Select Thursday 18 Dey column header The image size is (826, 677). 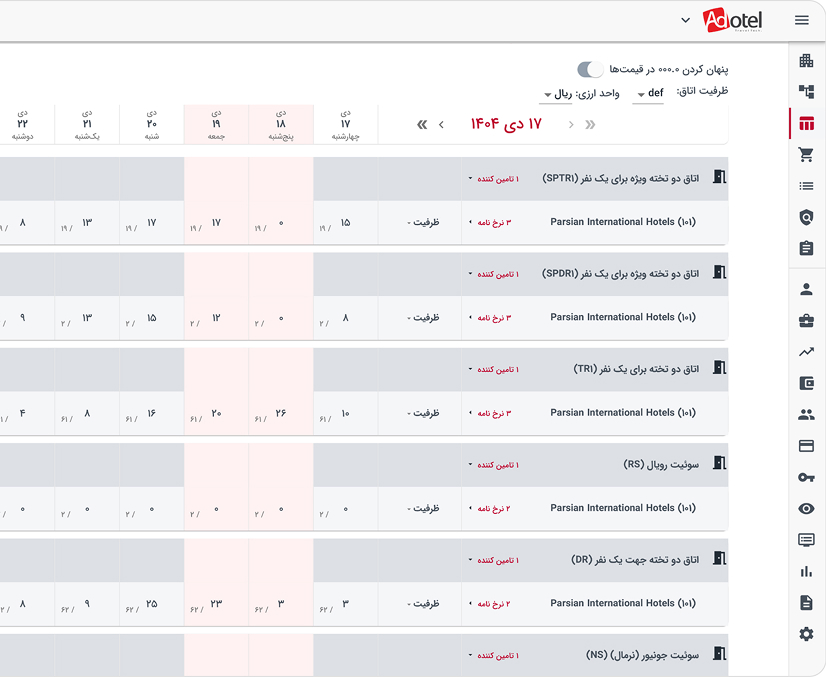(x=281, y=124)
